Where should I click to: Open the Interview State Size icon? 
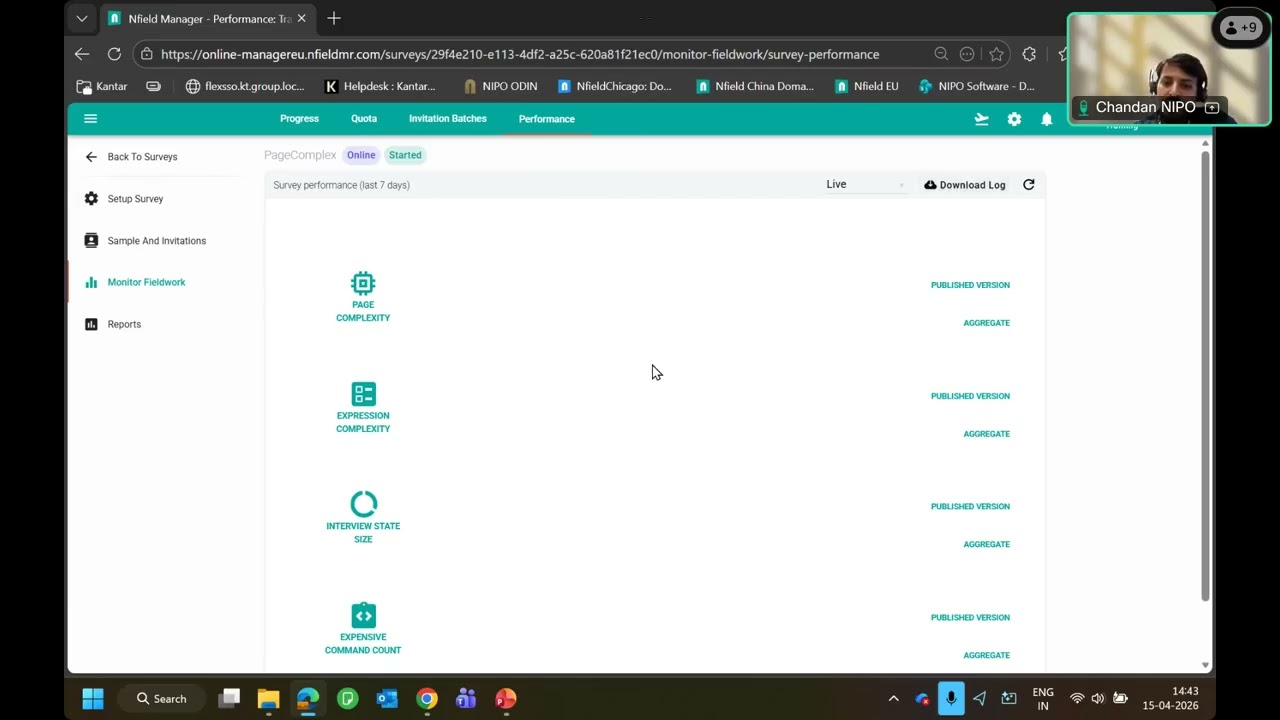(363, 503)
